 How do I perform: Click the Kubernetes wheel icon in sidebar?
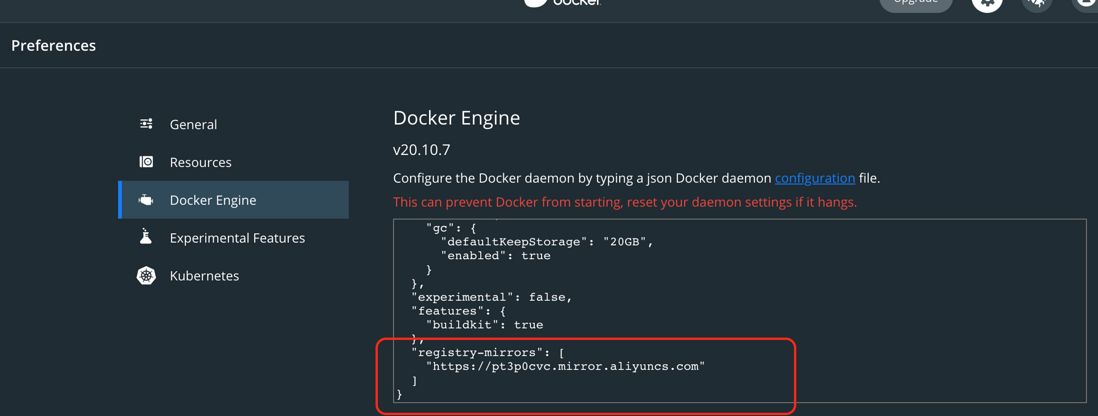click(x=146, y=276)
